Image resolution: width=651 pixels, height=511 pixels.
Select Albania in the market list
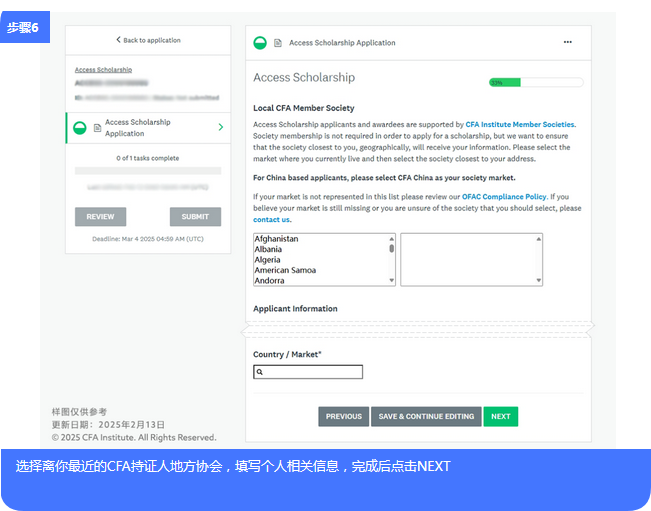point(268,249)
